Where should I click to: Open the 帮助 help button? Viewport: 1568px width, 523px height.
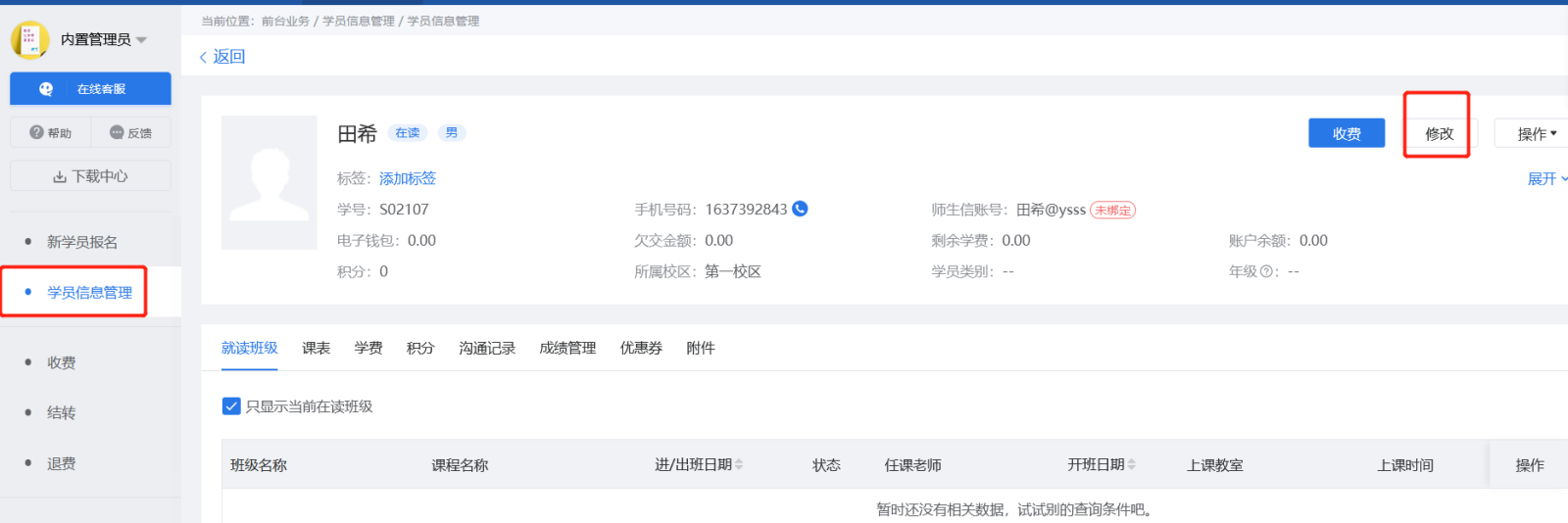(x=51, y=132)
